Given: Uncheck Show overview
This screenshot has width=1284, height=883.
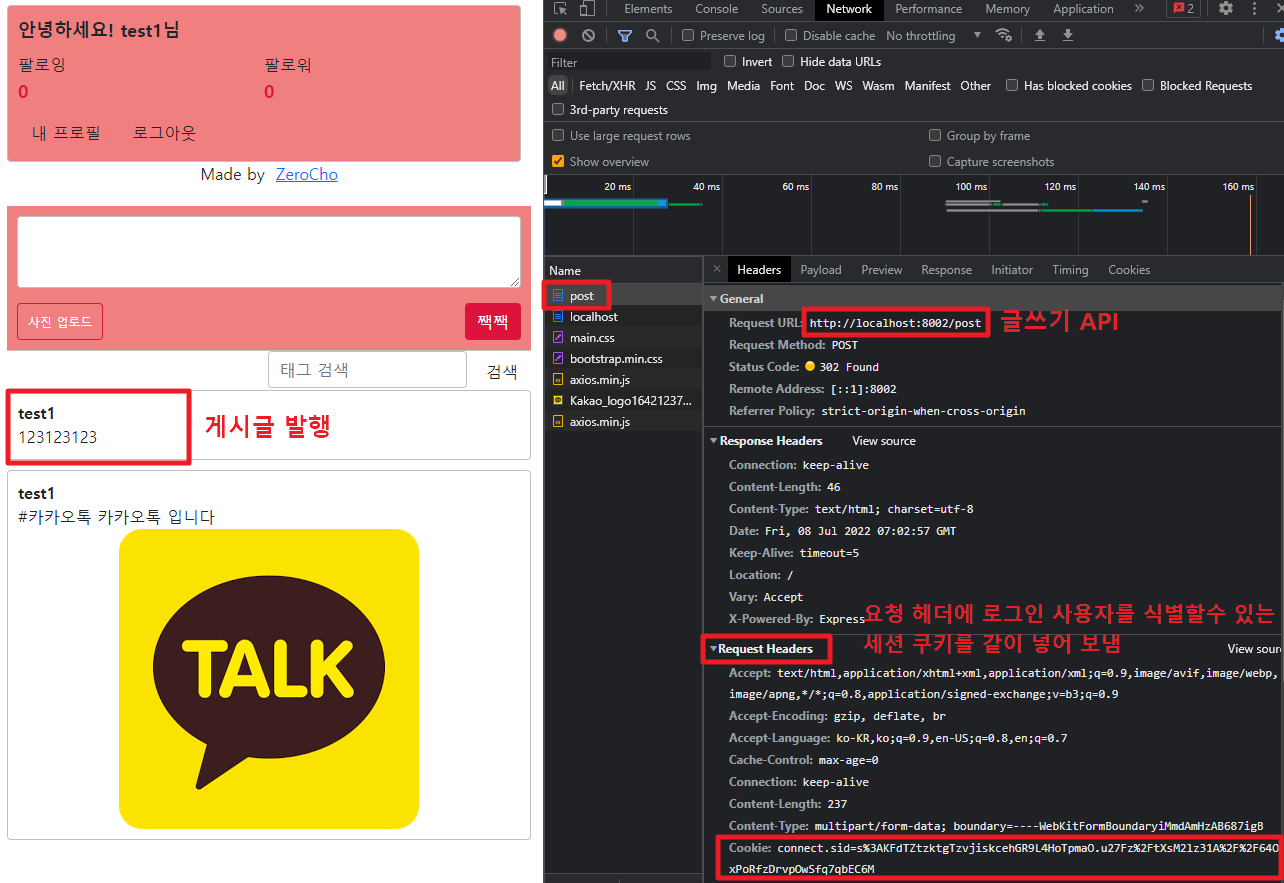Looking at the screenshot, I should [558, 161].
